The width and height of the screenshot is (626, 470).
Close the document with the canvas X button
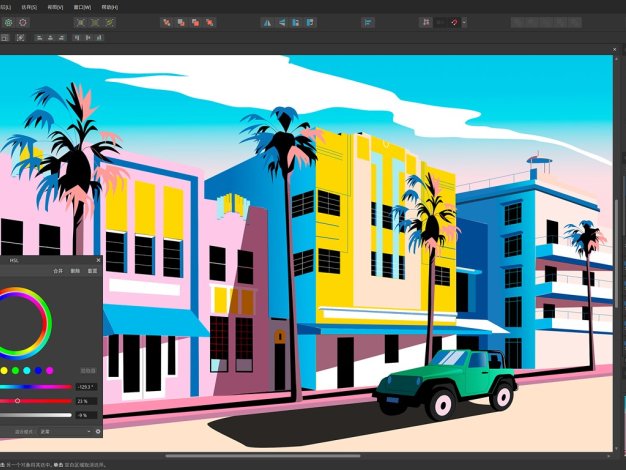[614, 50]
